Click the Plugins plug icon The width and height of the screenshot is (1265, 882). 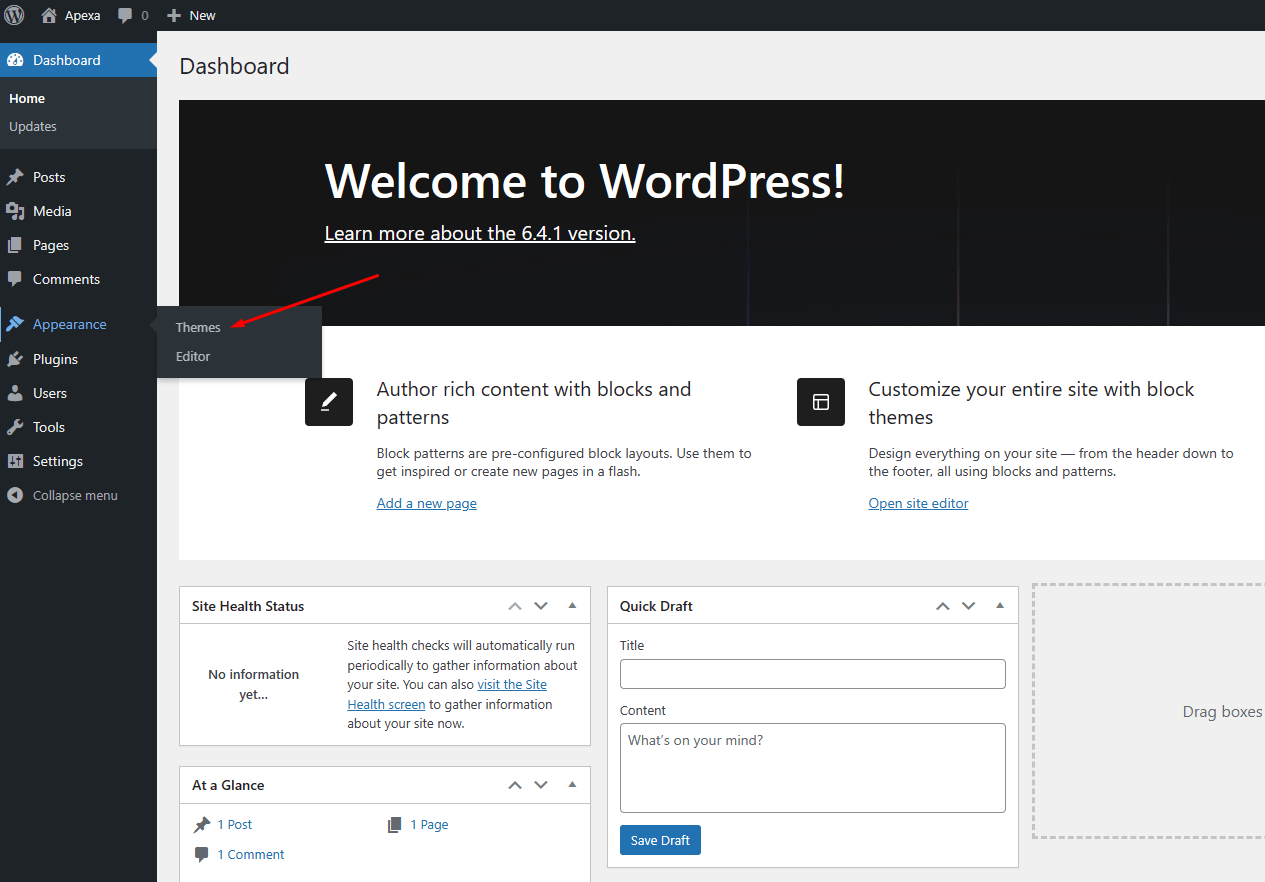pyautogui.click(x=15, y=359)
